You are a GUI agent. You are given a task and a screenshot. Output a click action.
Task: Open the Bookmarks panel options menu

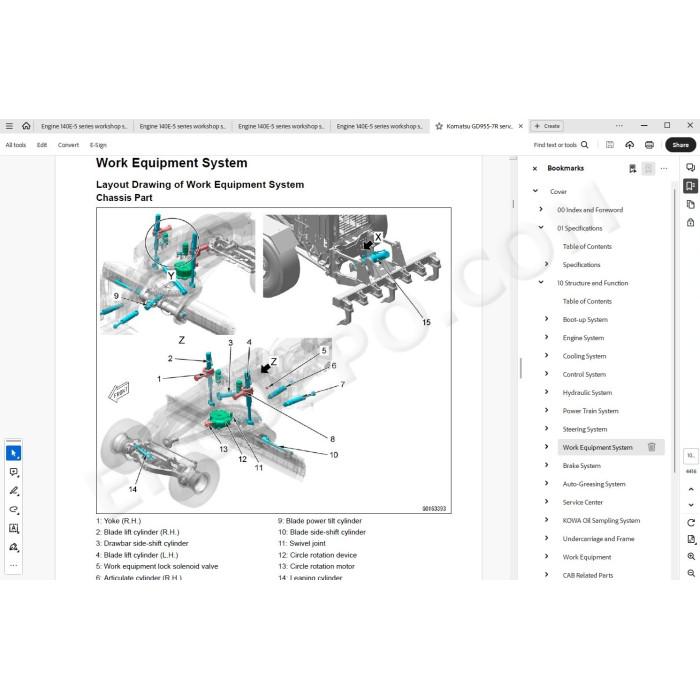(x=664, y=169)
